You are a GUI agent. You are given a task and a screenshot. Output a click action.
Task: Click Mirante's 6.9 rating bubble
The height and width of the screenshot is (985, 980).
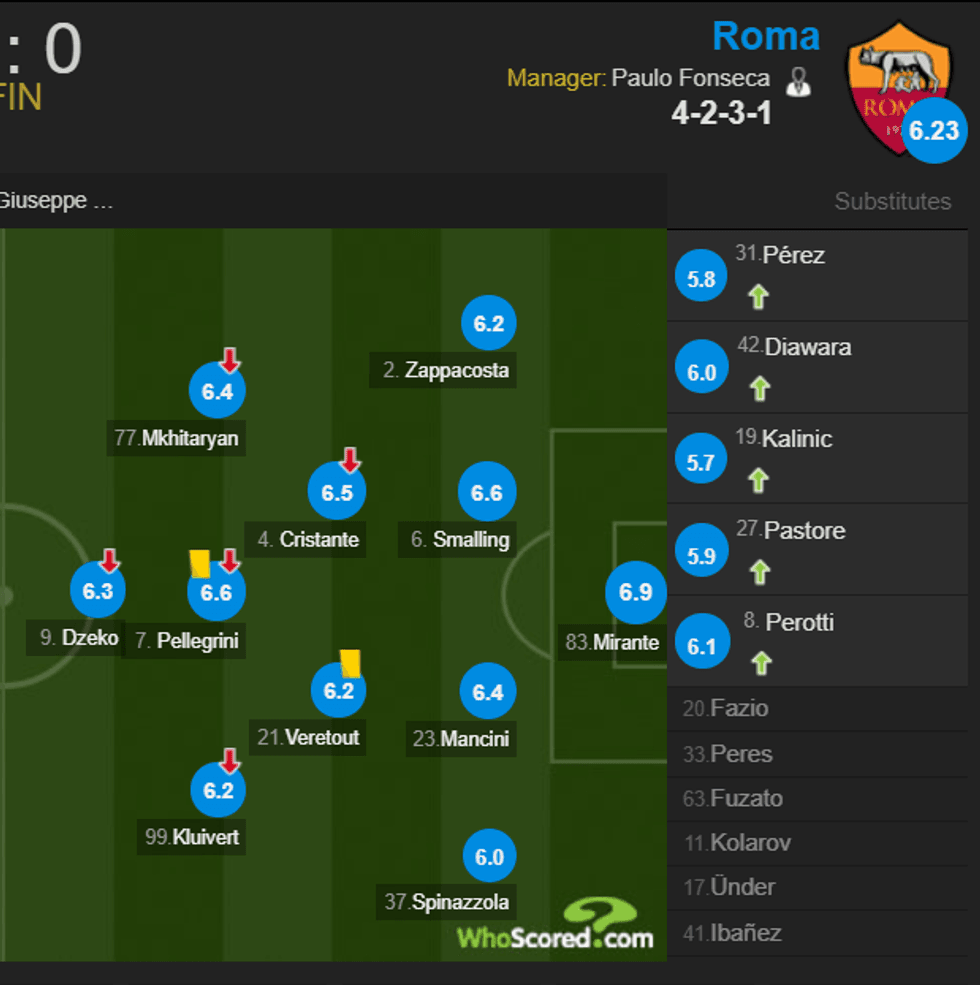click(x=636, y=592)
